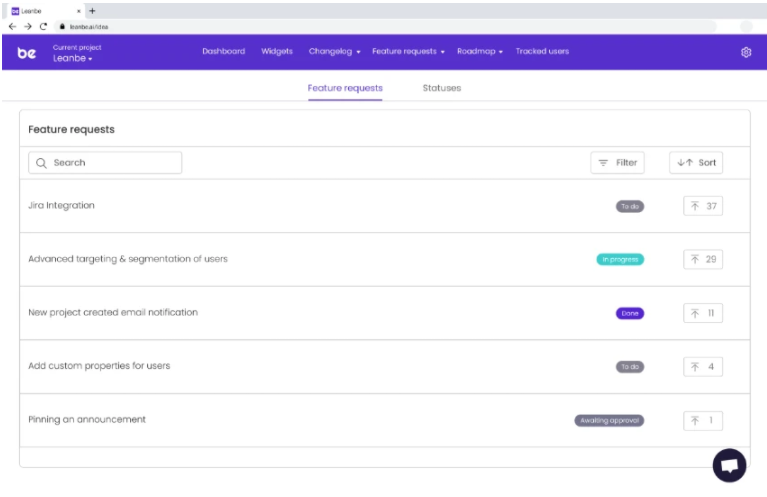Screen dimensions: 767x497
Task: Expand the Roadmap menu
Action: tap(479, 51)
